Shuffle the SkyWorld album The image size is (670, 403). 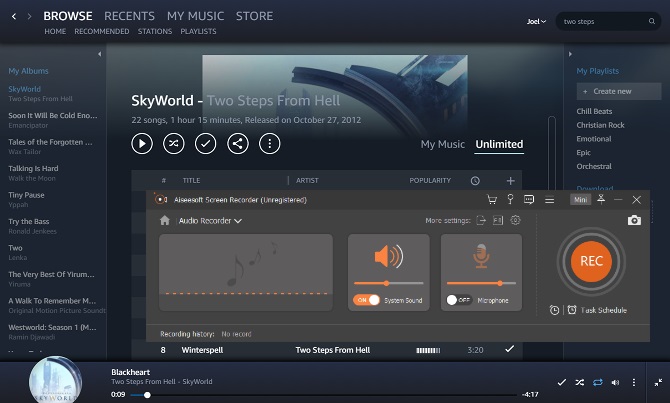click(173, 144)
